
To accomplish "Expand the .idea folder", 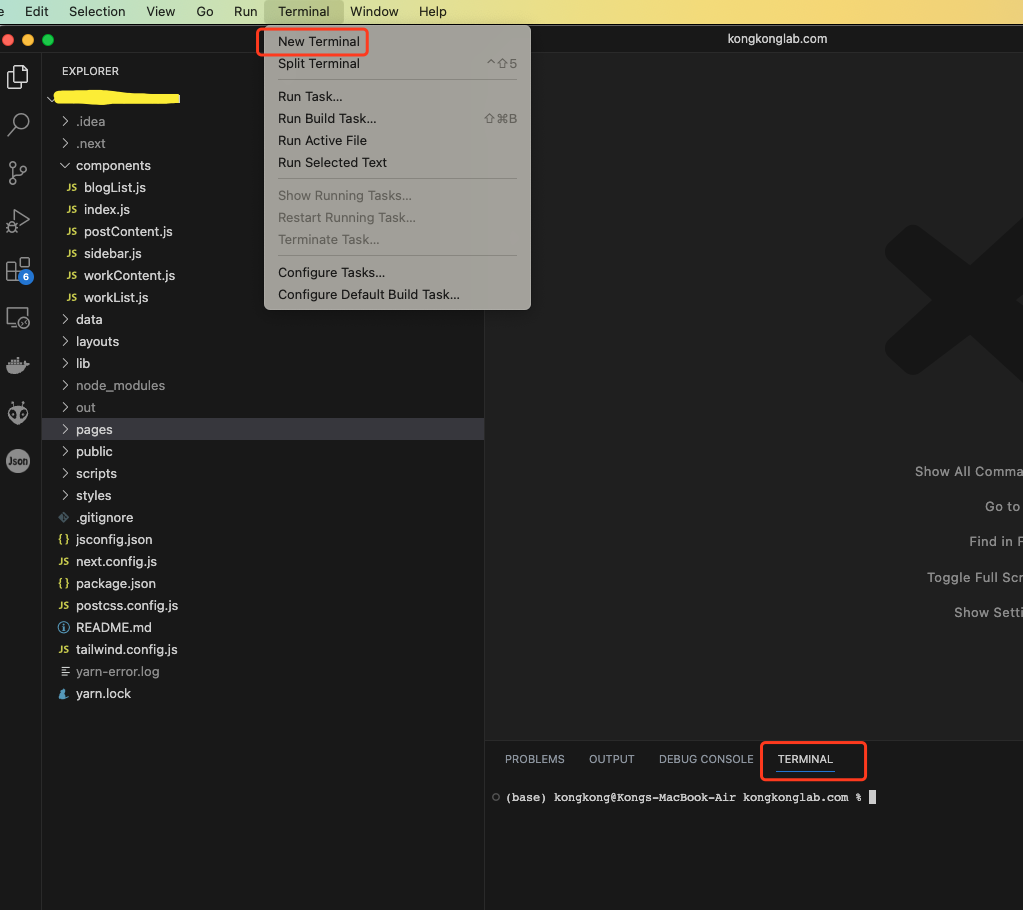I will [x=90, y=122].
